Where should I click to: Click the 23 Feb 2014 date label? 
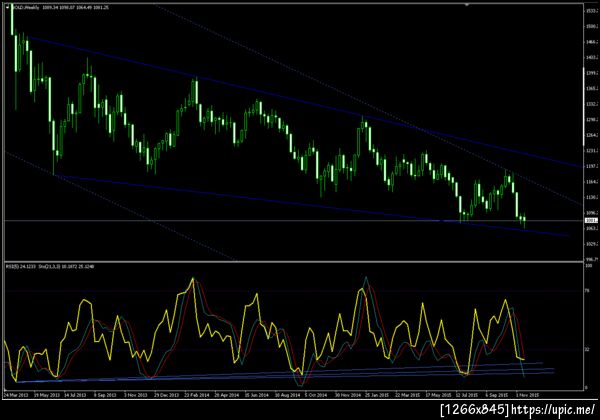tap(197, 395)
